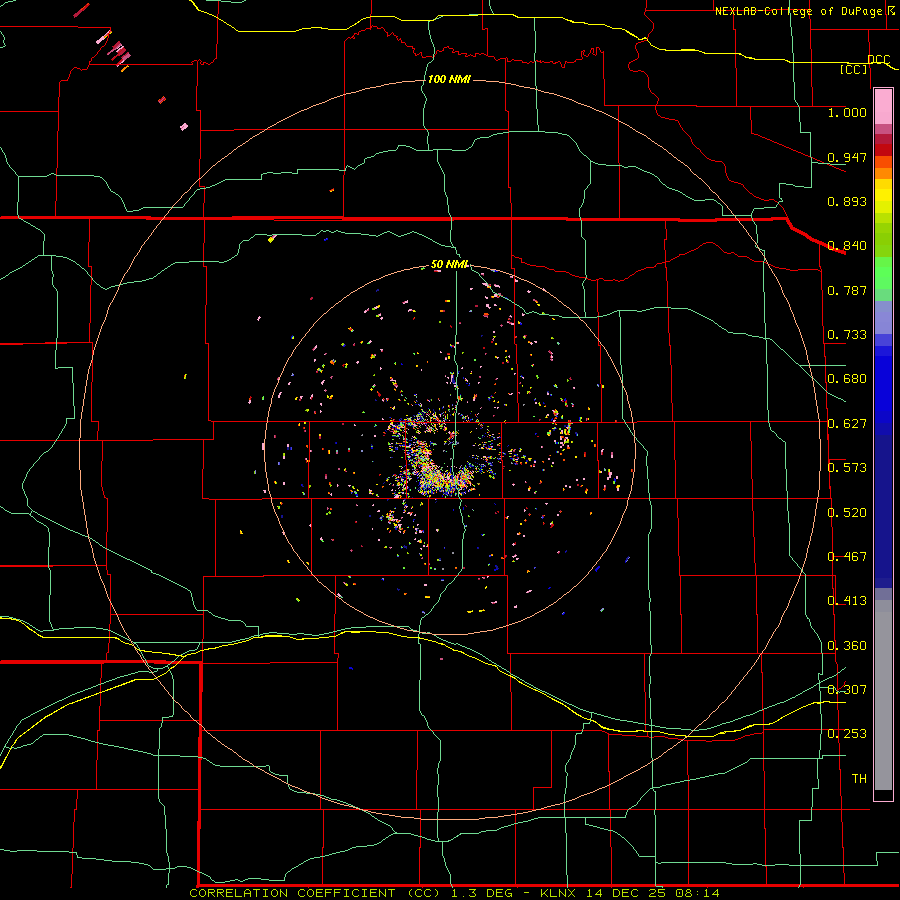
Task: Click the 0.840 value on the color scale
Action: (847, 246)
